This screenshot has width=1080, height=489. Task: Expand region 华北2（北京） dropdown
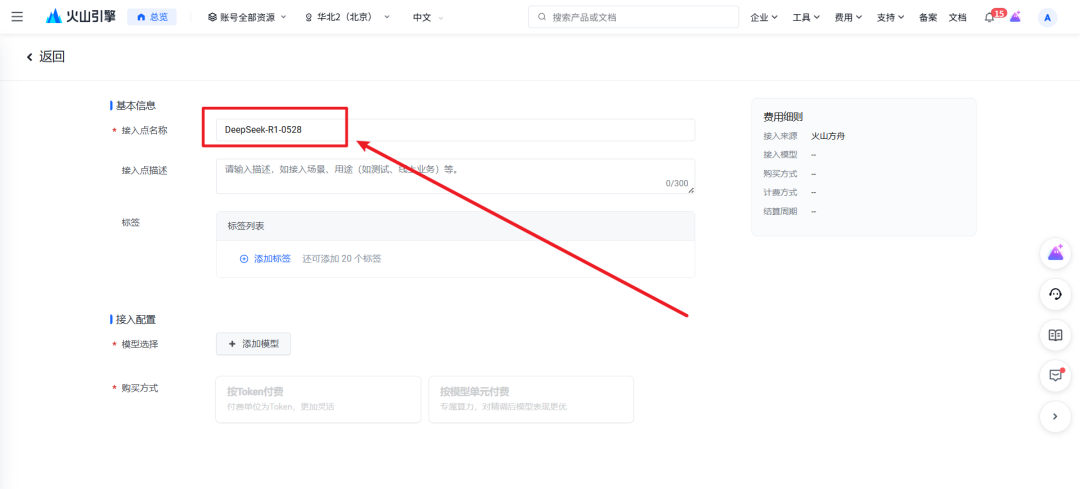[x=348, y=17]
